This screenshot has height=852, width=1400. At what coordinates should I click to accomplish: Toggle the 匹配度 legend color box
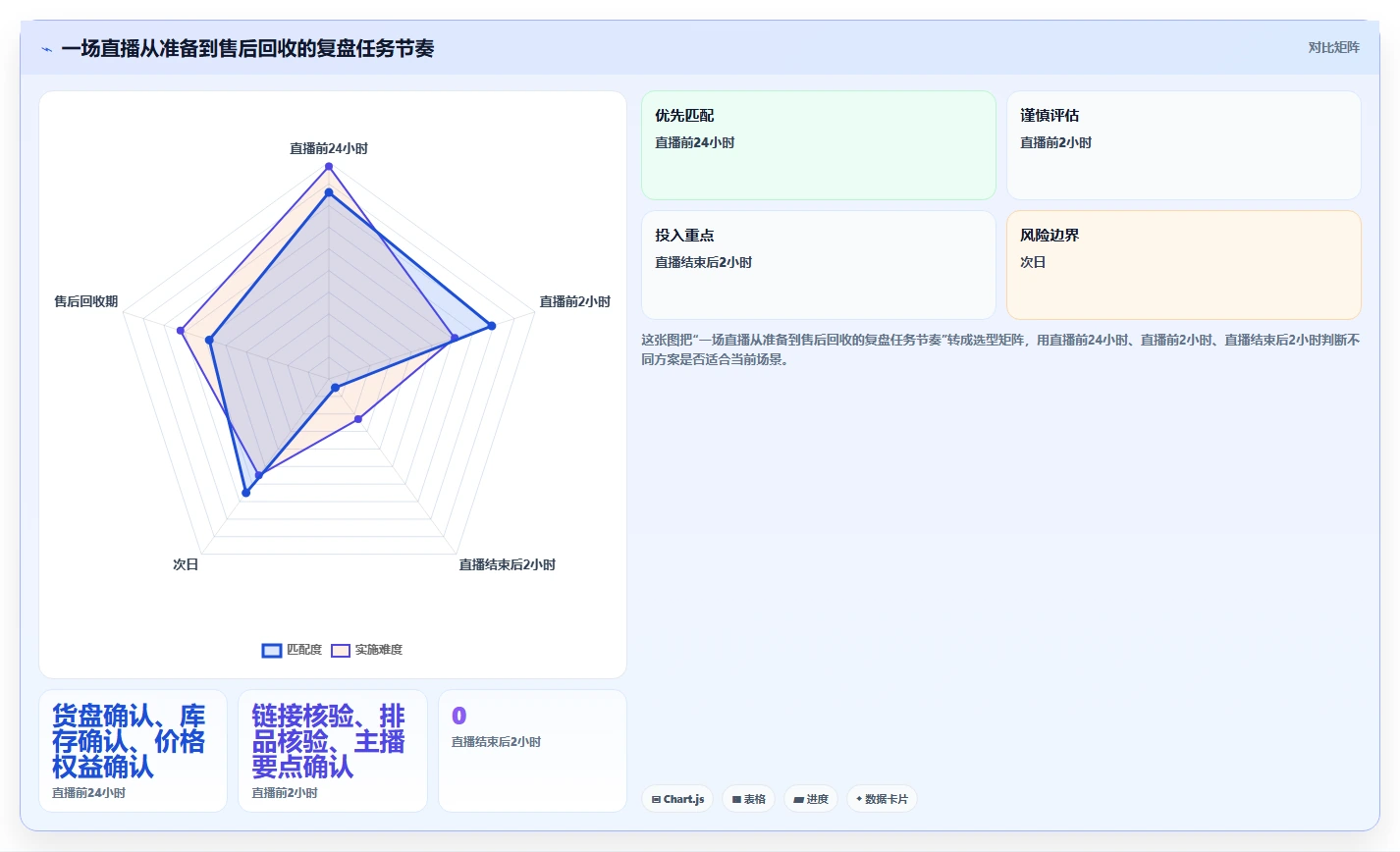tap(272, 650)
